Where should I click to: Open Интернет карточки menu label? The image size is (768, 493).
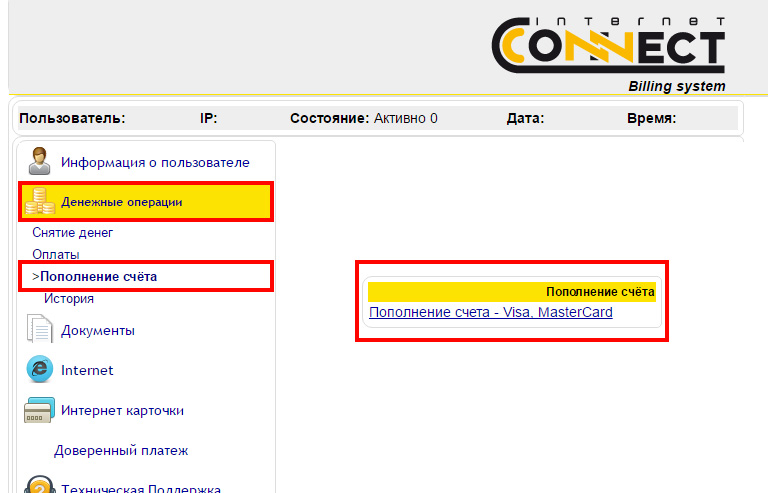(x=122, y=410)
